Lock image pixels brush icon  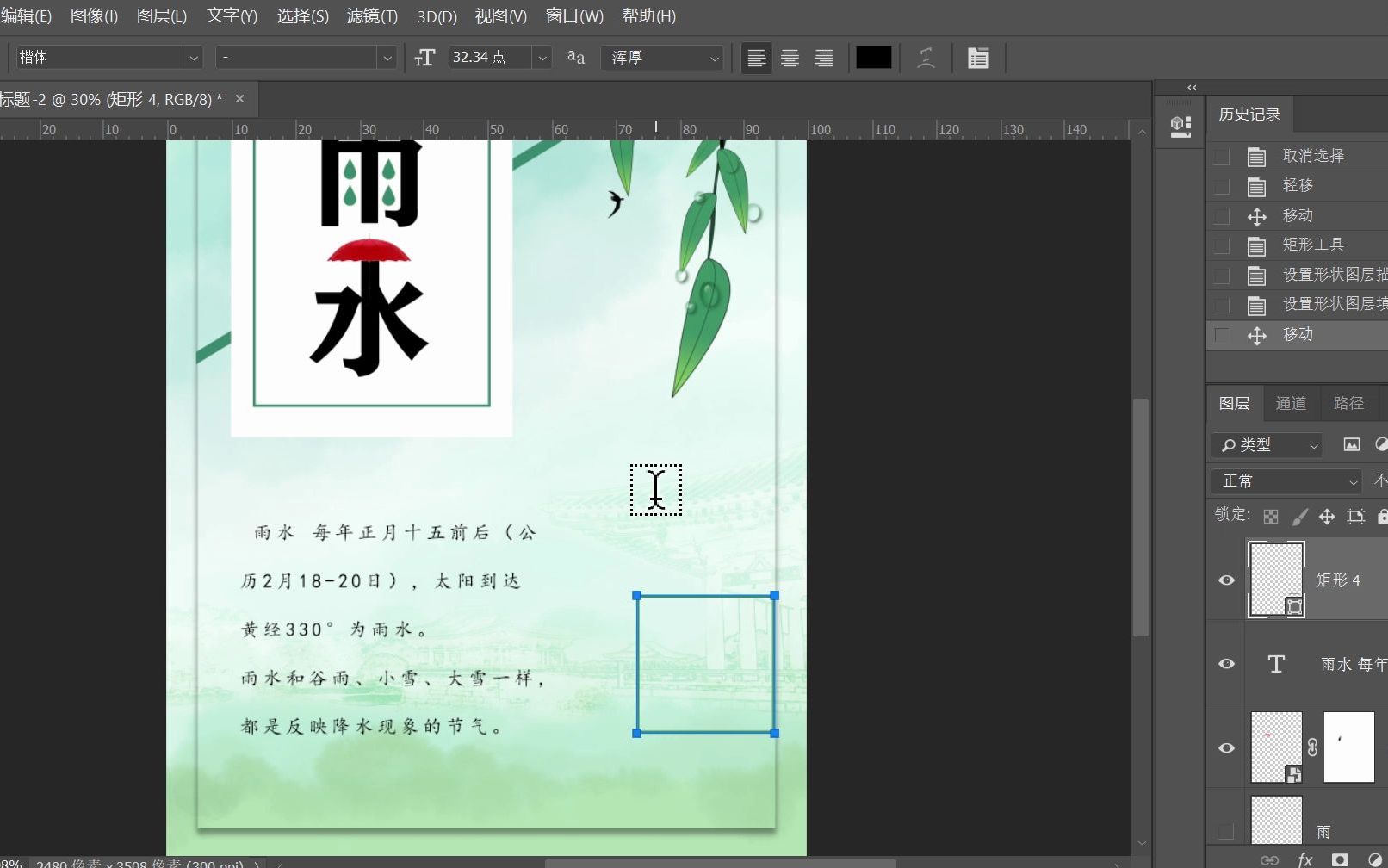click(1299, 516)
